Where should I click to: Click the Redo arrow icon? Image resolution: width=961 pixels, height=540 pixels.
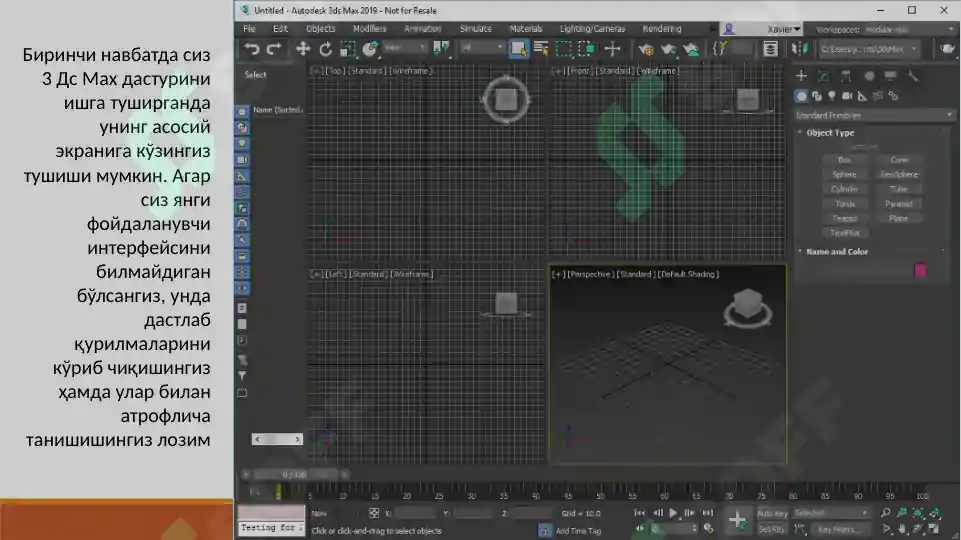(x=274, y=49)
